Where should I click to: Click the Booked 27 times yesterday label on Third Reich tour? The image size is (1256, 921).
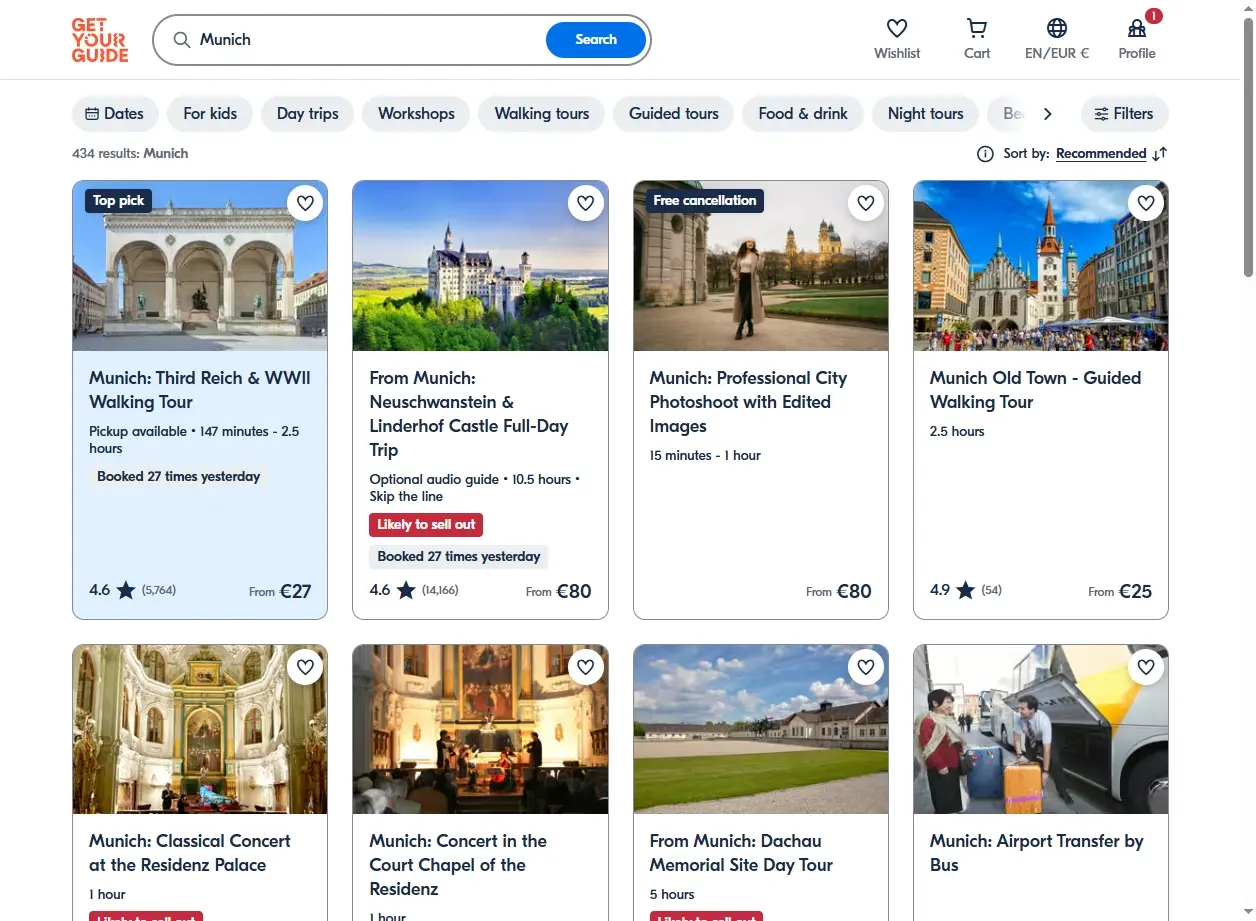point(178,477)
